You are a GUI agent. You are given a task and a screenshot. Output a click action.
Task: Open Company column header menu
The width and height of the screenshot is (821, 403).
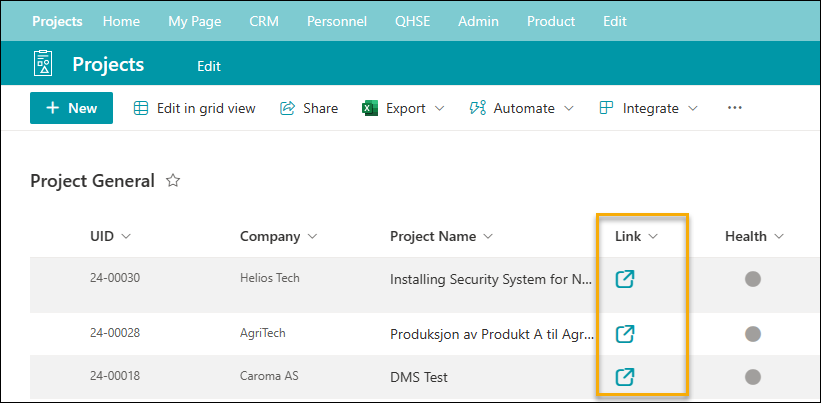coord(279,237)
